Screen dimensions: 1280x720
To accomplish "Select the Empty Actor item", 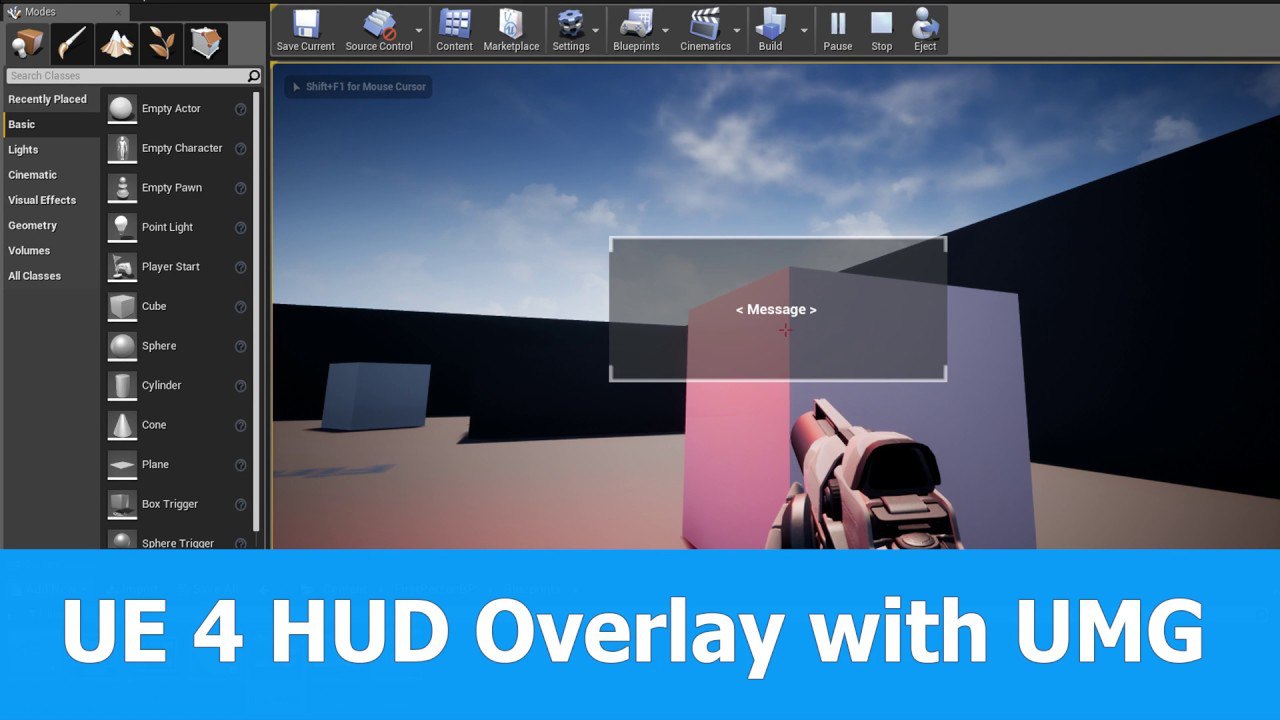I will (x=178, y=108).
